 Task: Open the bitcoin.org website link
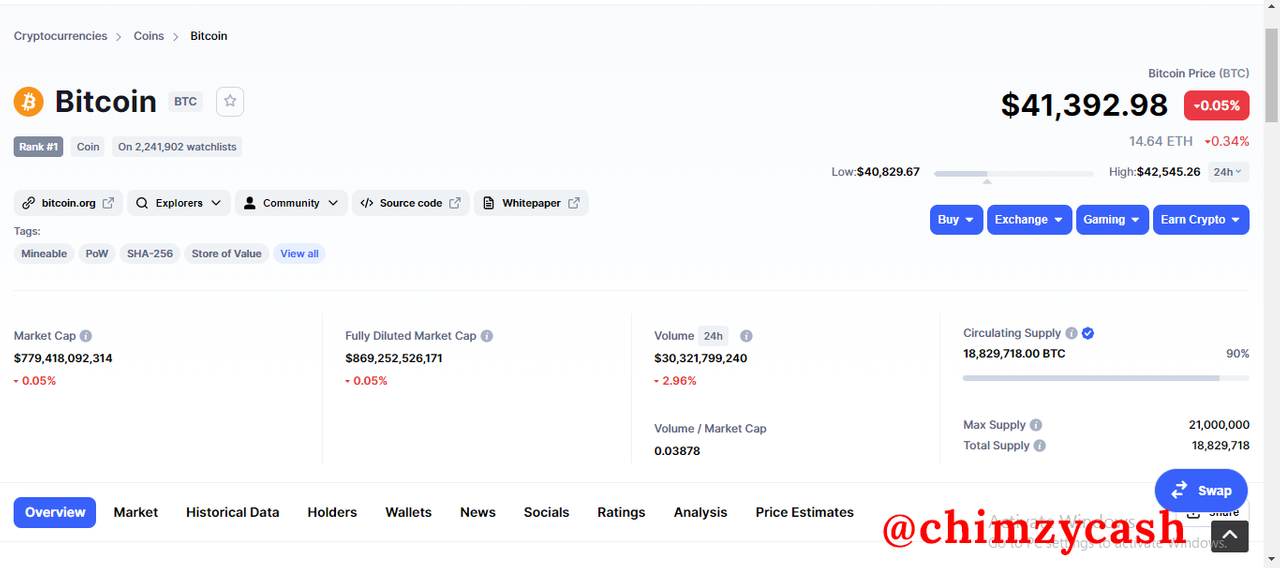click(68, 203)
